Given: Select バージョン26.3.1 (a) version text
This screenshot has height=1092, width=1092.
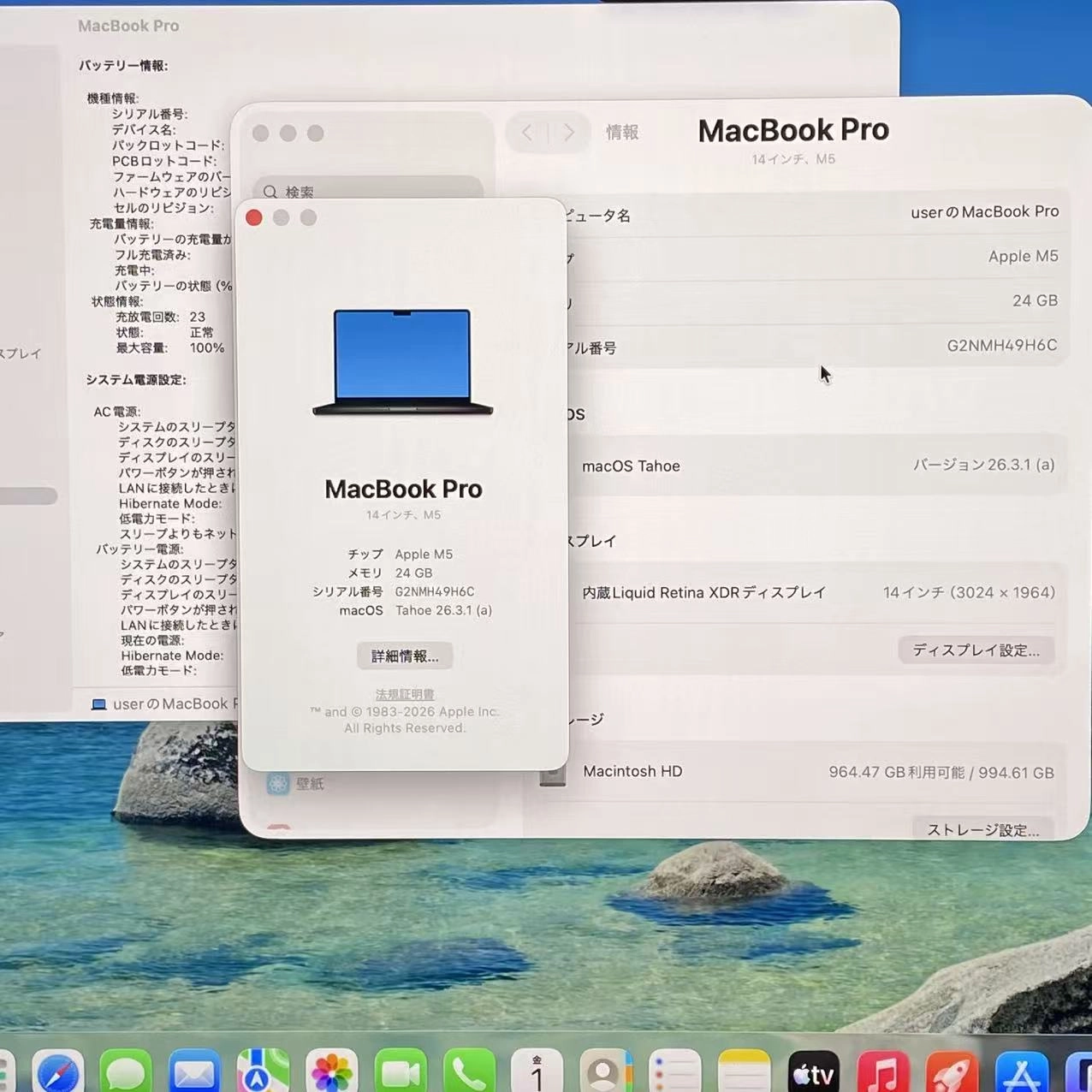Looking at the screenshot, I should coord(984,466).
